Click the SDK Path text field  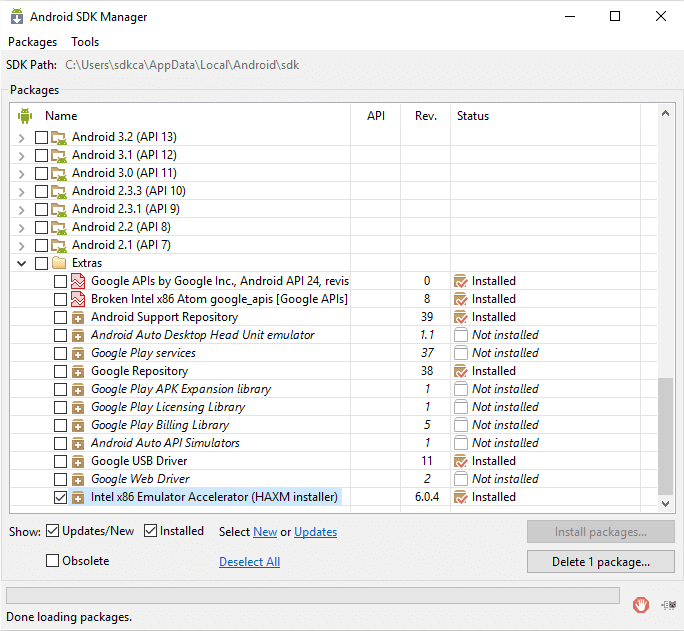(x=182, y=65)
